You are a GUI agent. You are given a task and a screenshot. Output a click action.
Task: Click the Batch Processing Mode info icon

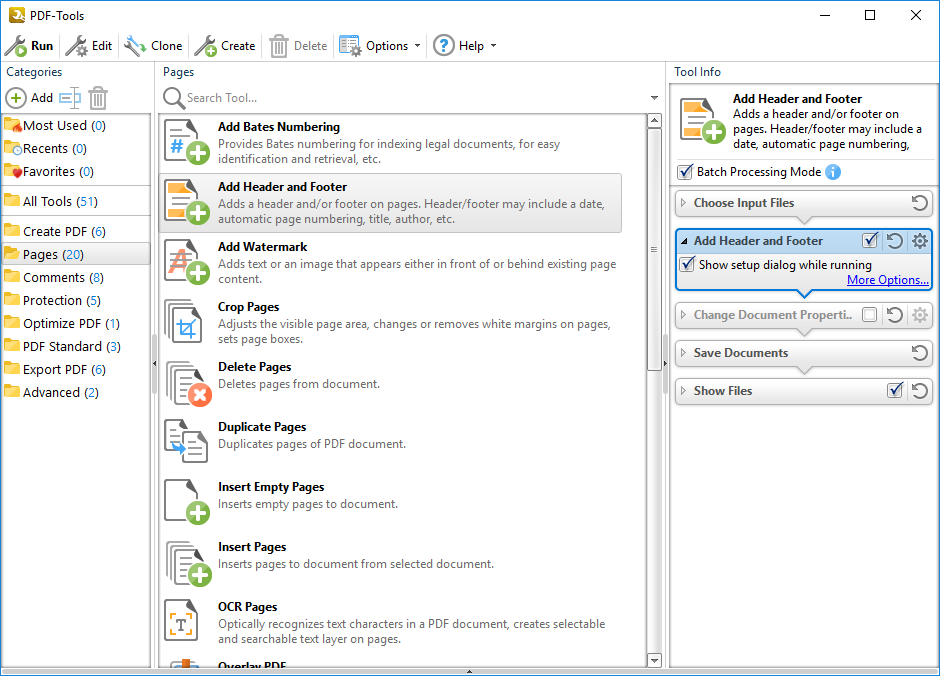[833, 172]
